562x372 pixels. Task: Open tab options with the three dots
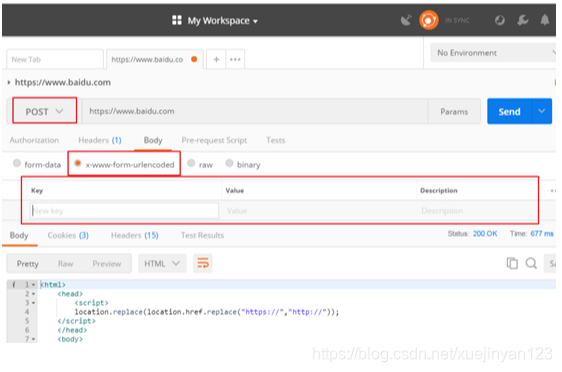tap(235, 59)
